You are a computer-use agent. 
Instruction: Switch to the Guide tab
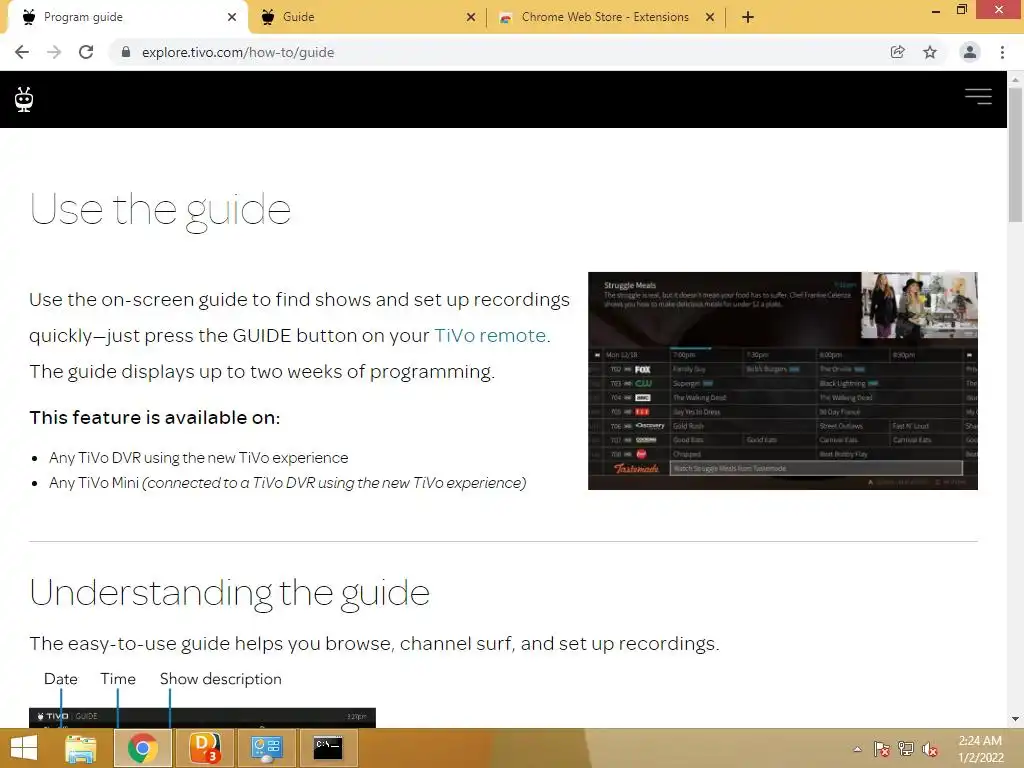366,17
